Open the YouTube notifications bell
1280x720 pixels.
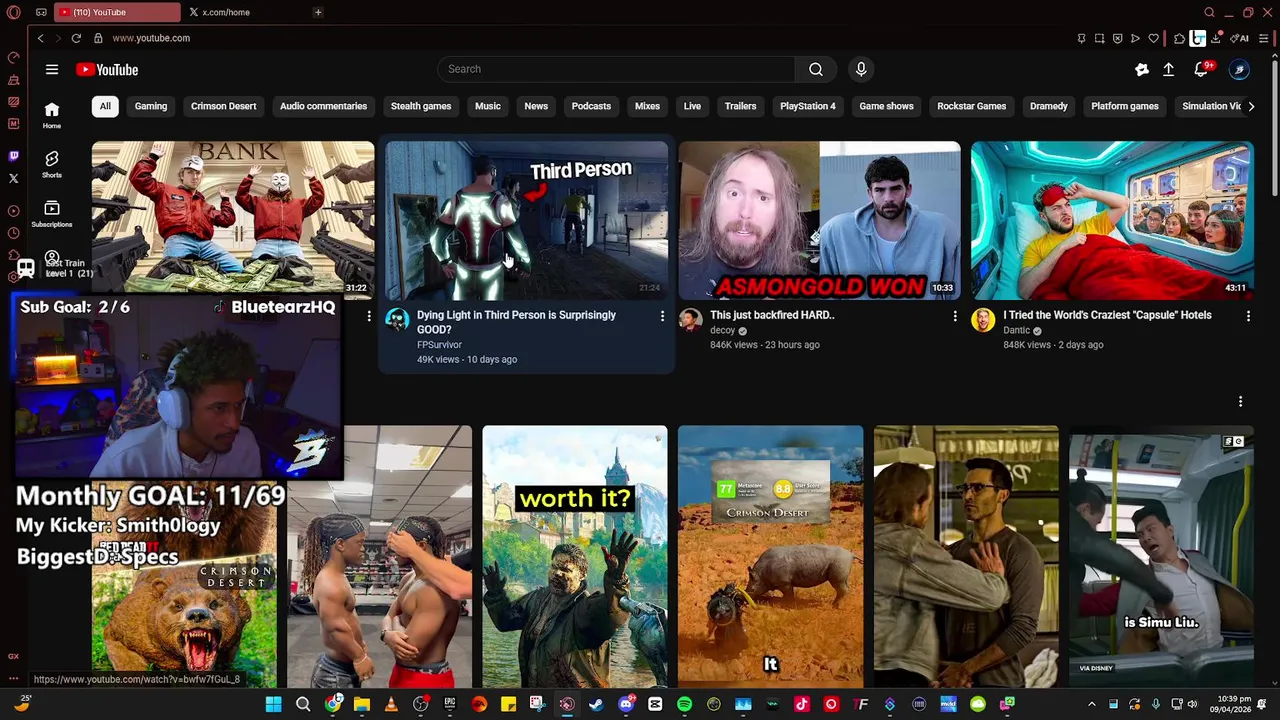coord(1202,69)
